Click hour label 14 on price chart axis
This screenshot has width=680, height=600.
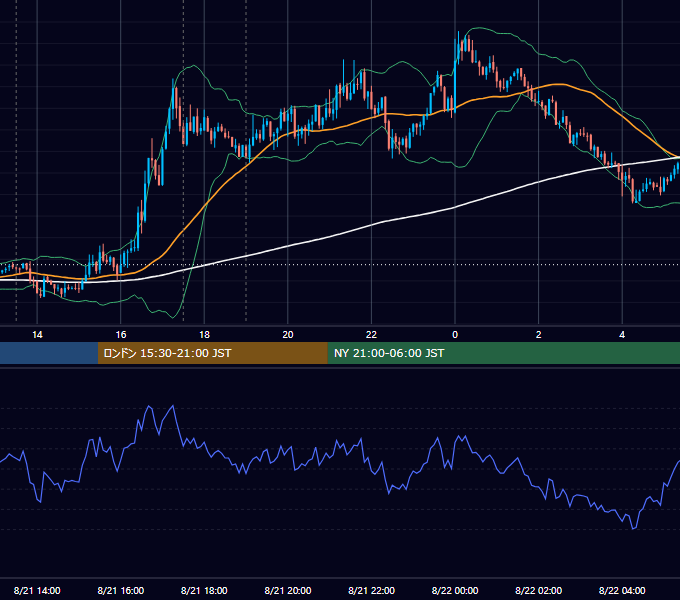point(37,334)
